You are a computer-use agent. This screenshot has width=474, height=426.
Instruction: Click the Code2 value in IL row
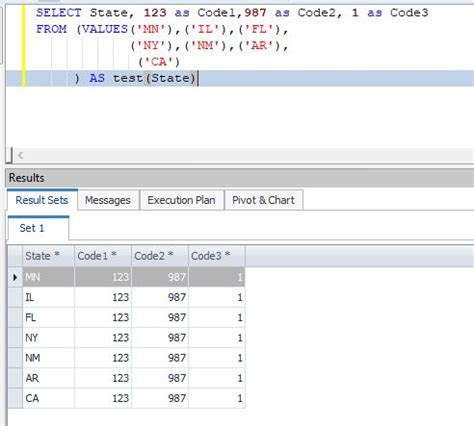160,297
